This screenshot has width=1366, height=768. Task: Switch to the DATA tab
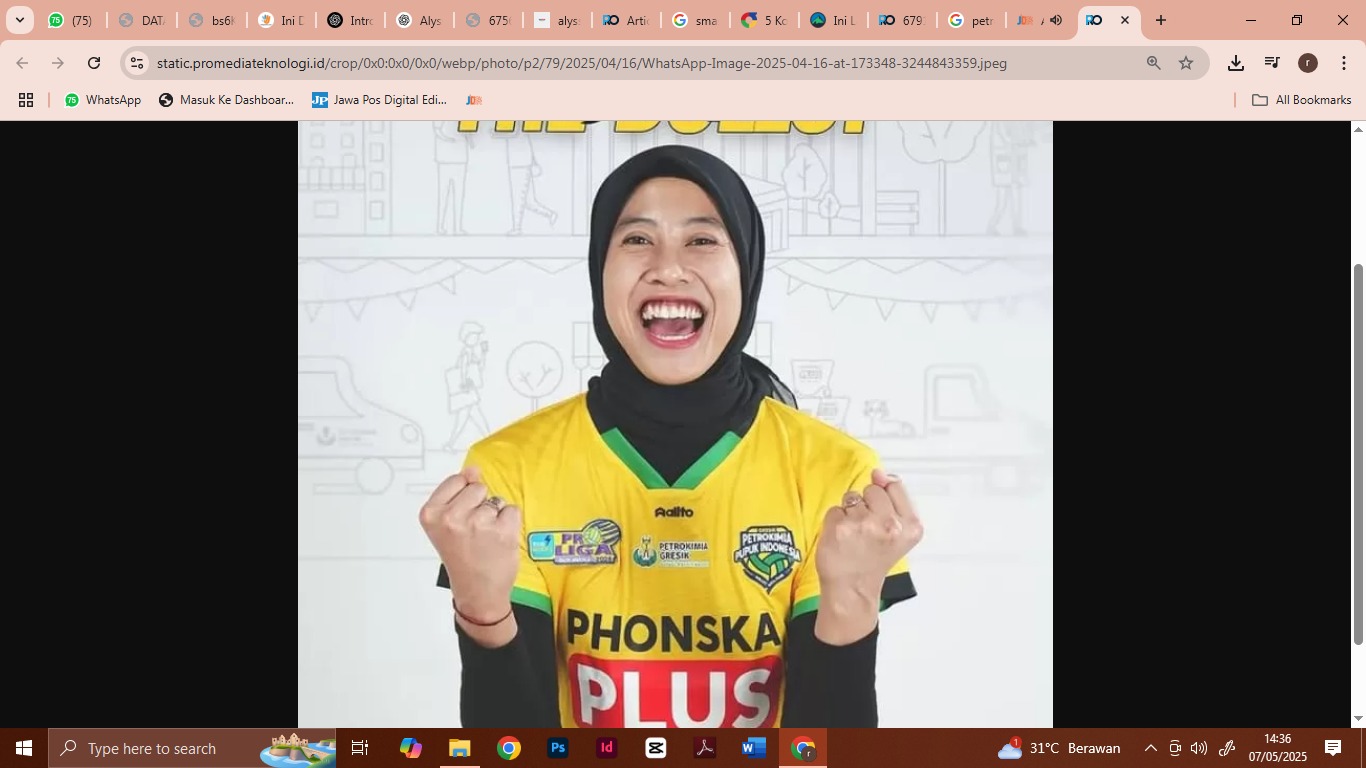point(141,20)
